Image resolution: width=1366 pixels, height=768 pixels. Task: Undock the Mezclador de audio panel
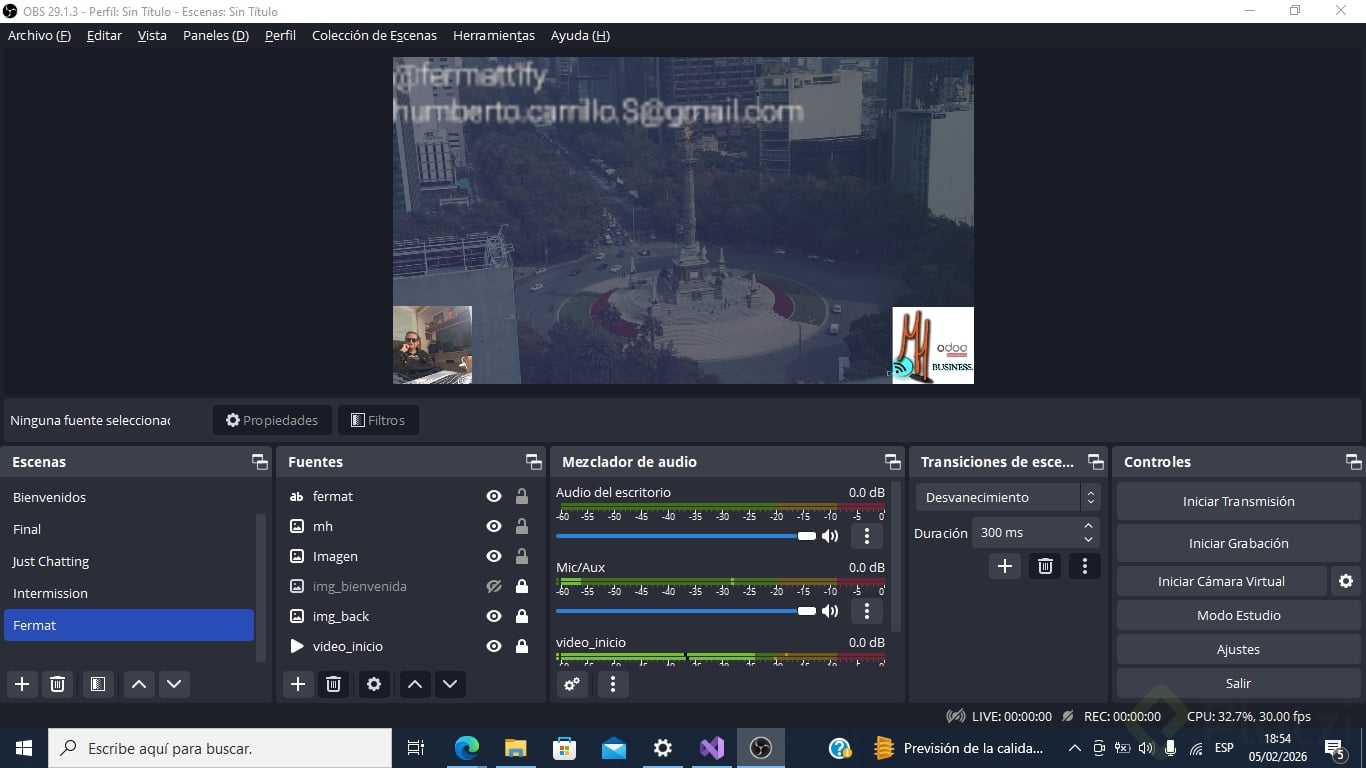[893, 462]
